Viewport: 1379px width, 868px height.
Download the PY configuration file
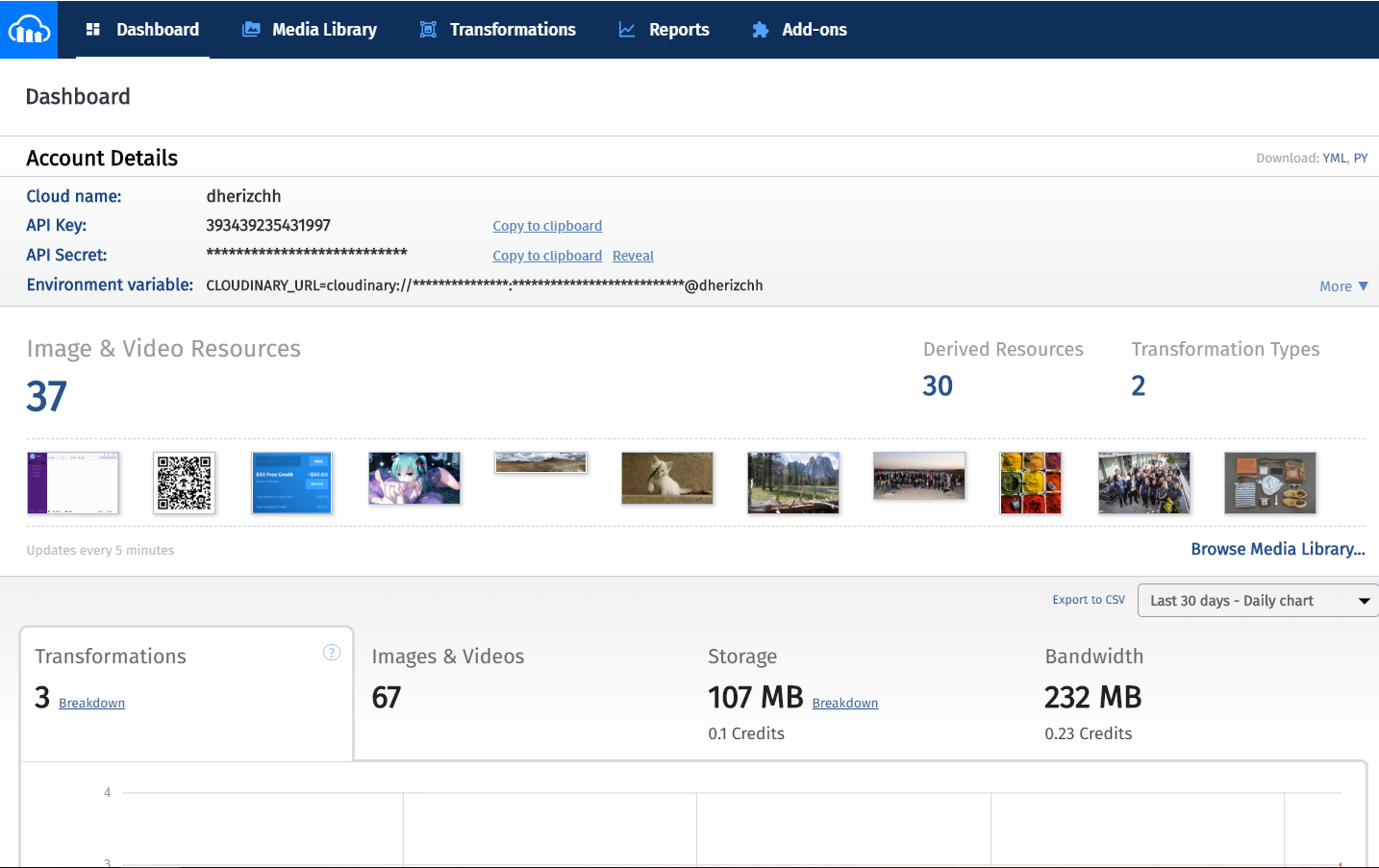pos(1361,158)
